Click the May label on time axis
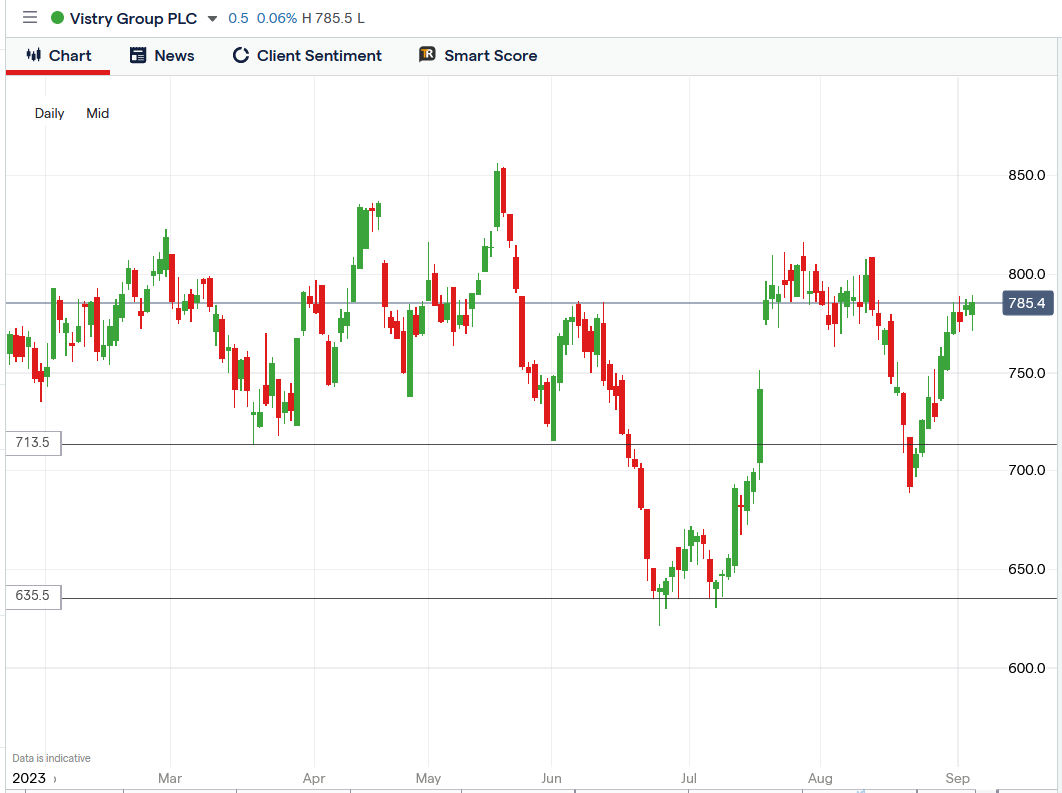 [429, 778]
